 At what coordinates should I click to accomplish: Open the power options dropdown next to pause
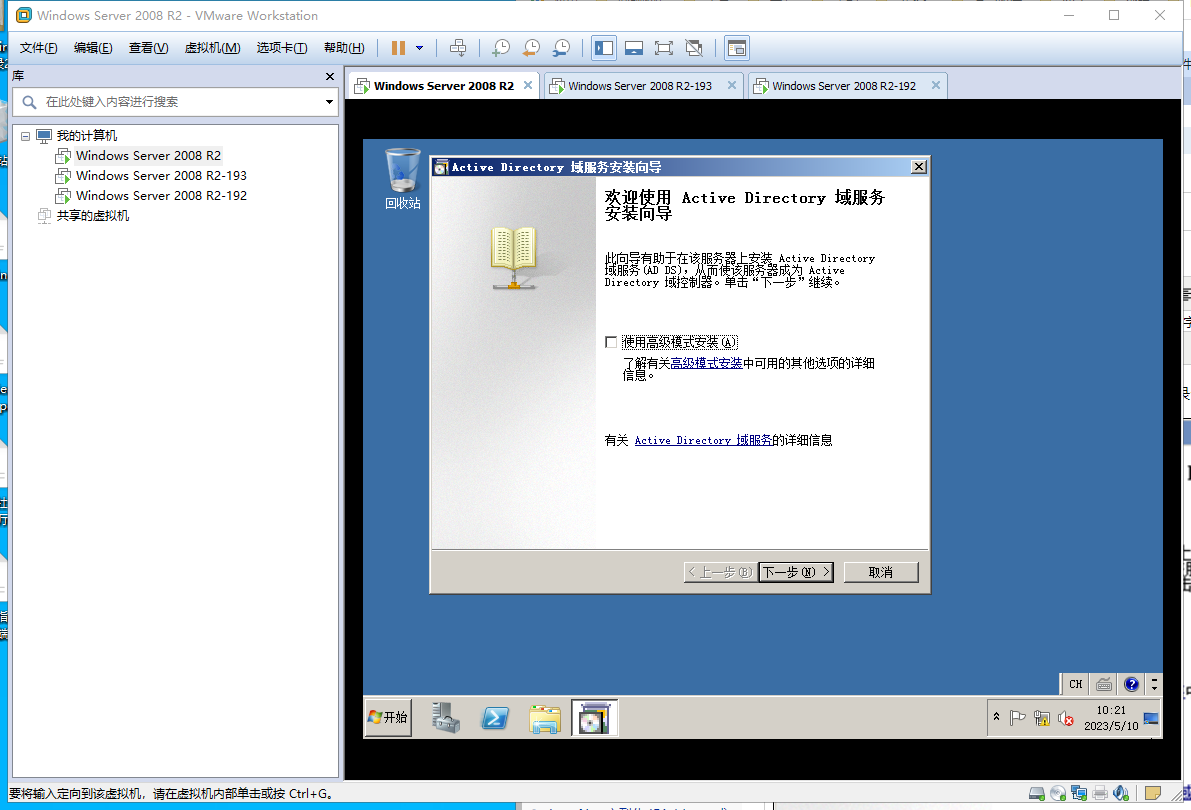pos(419,48)
